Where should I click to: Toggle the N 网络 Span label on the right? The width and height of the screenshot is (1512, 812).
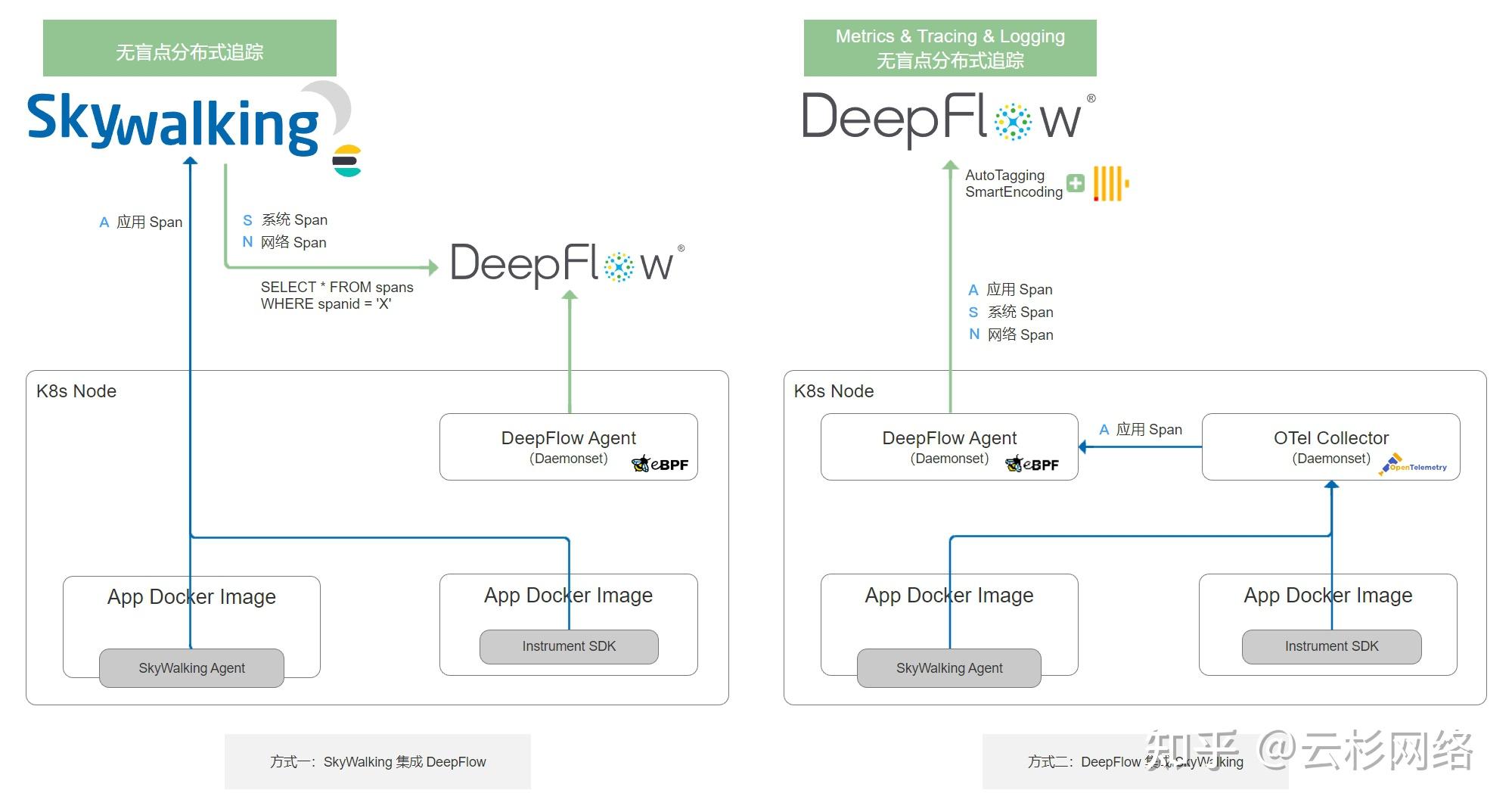click(1012, 334)
